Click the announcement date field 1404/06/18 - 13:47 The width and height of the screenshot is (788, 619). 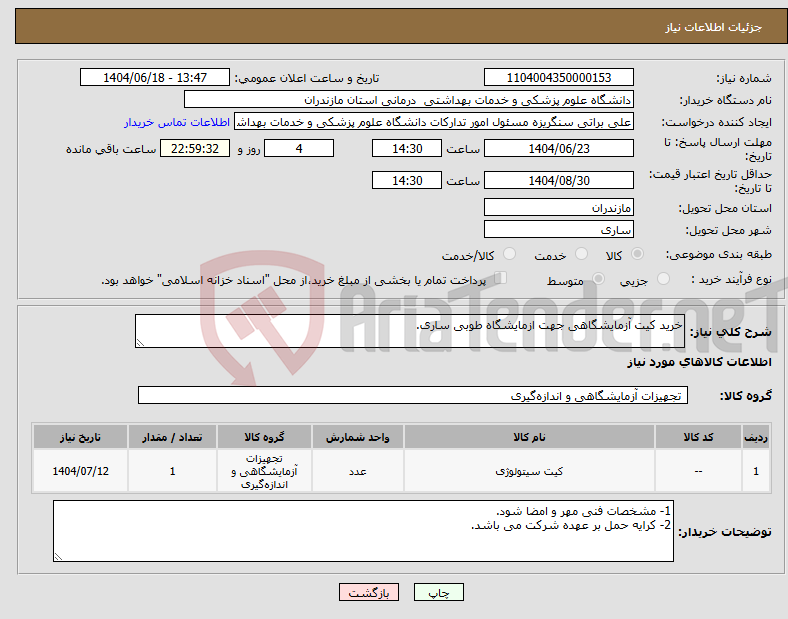click(x=155, y=77)
